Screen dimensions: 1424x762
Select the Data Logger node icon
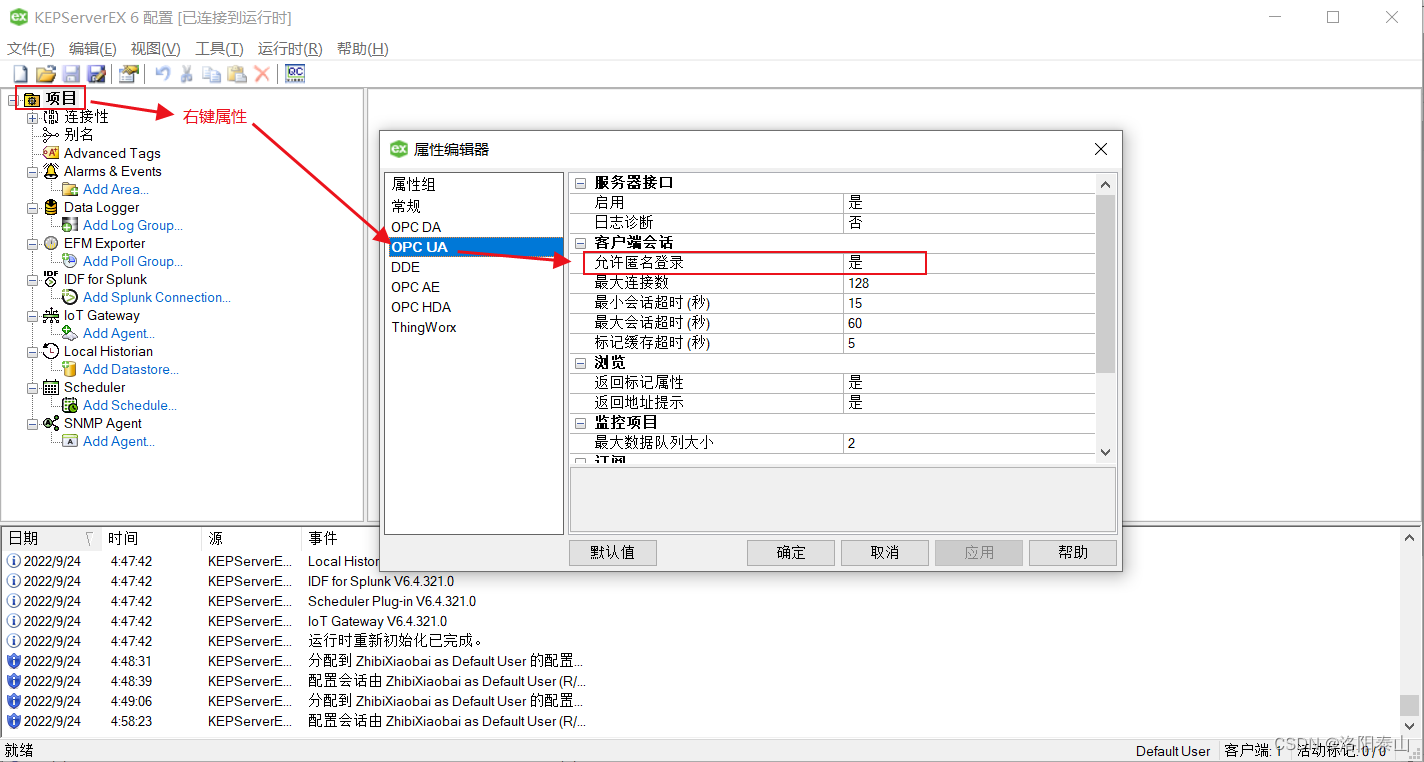tap(51, 207)
